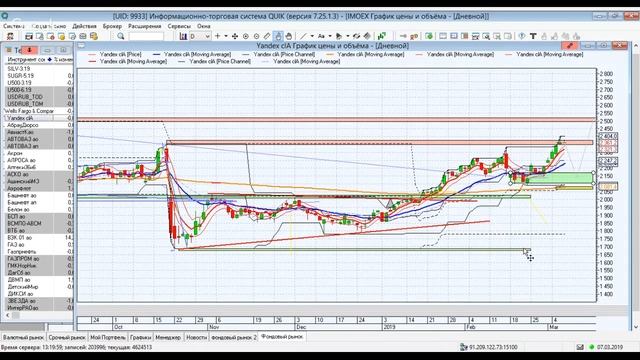Toggle the open hand pan tool

[289, 36]
